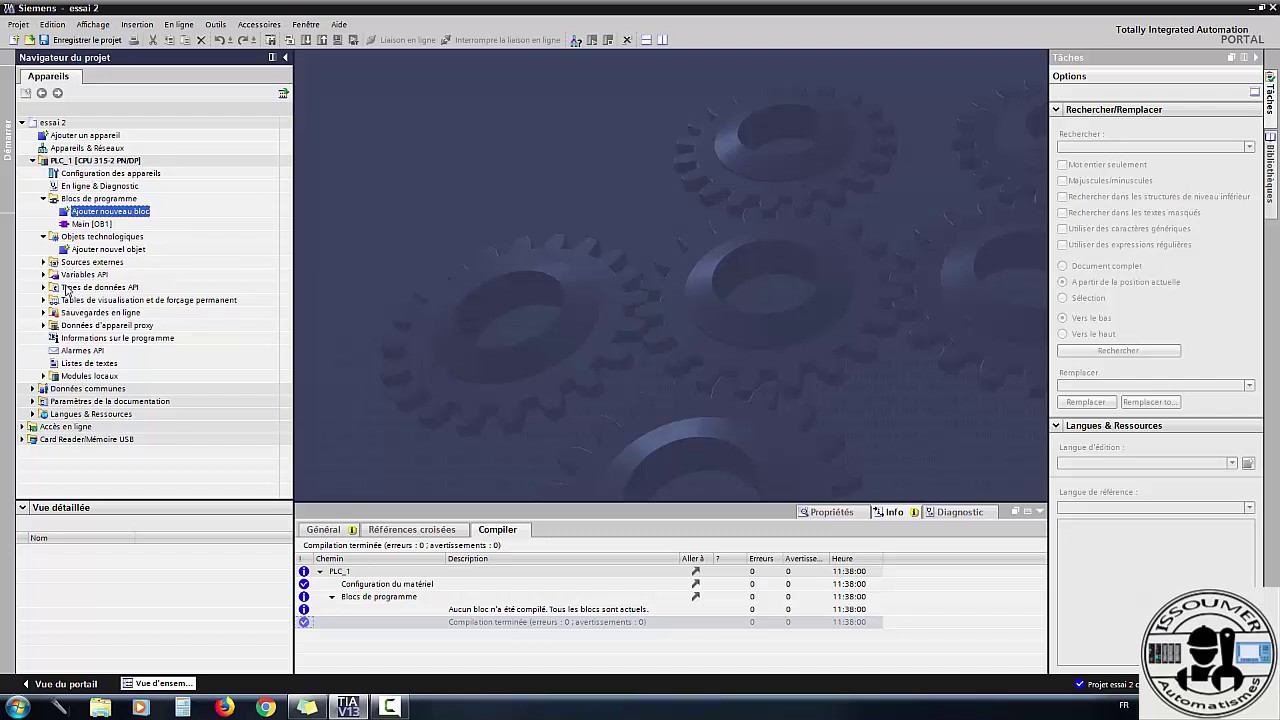Split editor space horizontally
Screen dimensions: 1280x720
point(646,40)
